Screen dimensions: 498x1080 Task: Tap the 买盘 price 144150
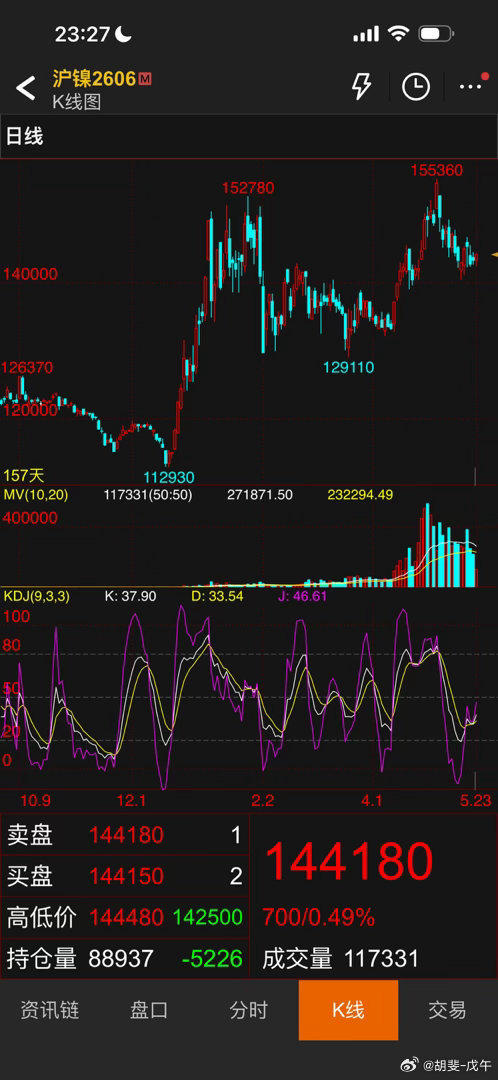click(x=126, y=876)
